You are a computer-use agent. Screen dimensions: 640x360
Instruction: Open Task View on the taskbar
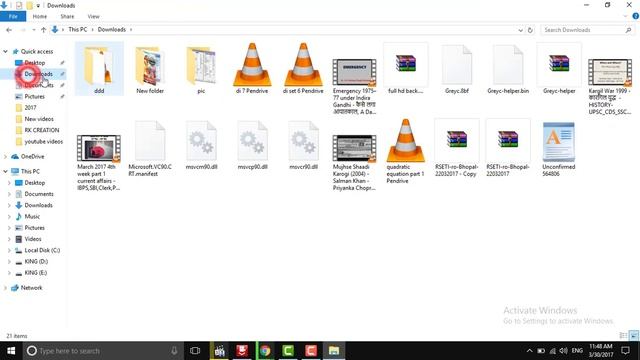pyautogui.click(x=195, y=351)
